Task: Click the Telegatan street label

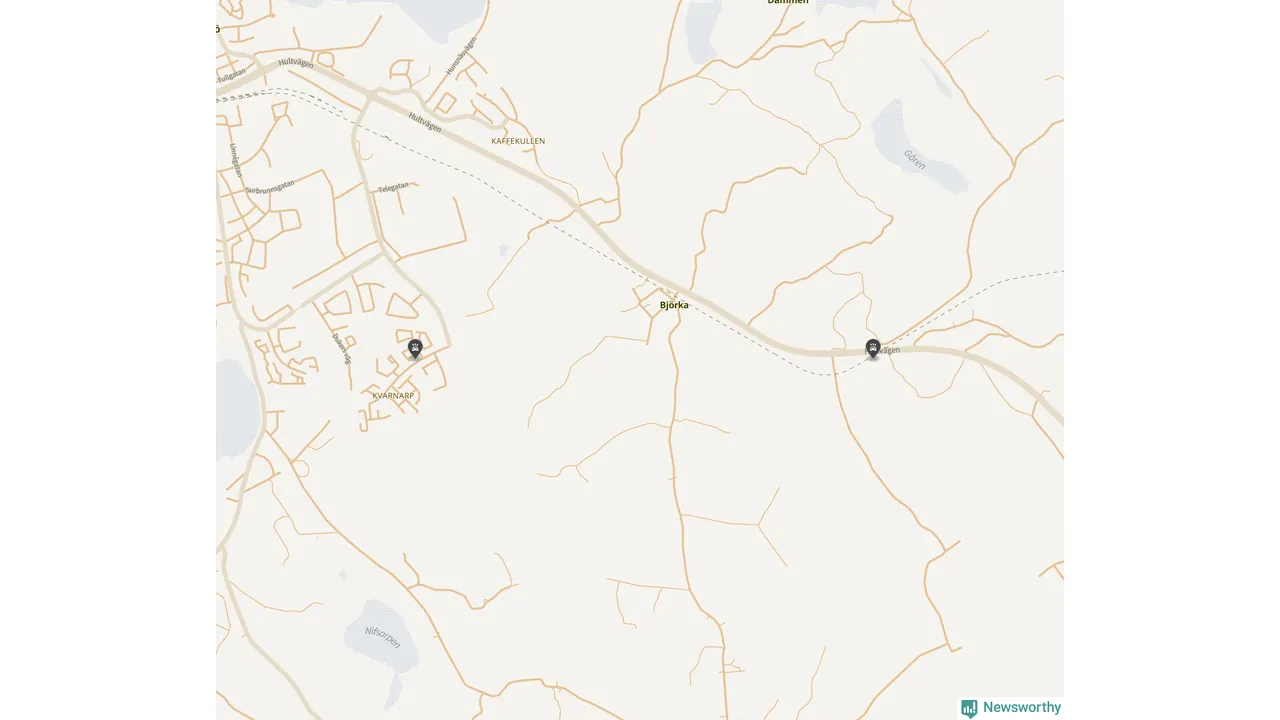Action: point(393,187)
